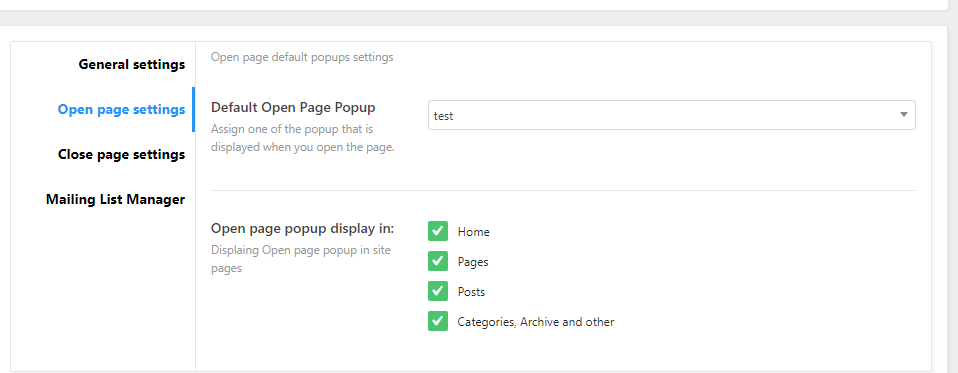Click the arrow of the test dropdown
The image size is (958, 373).
point(903,115)
